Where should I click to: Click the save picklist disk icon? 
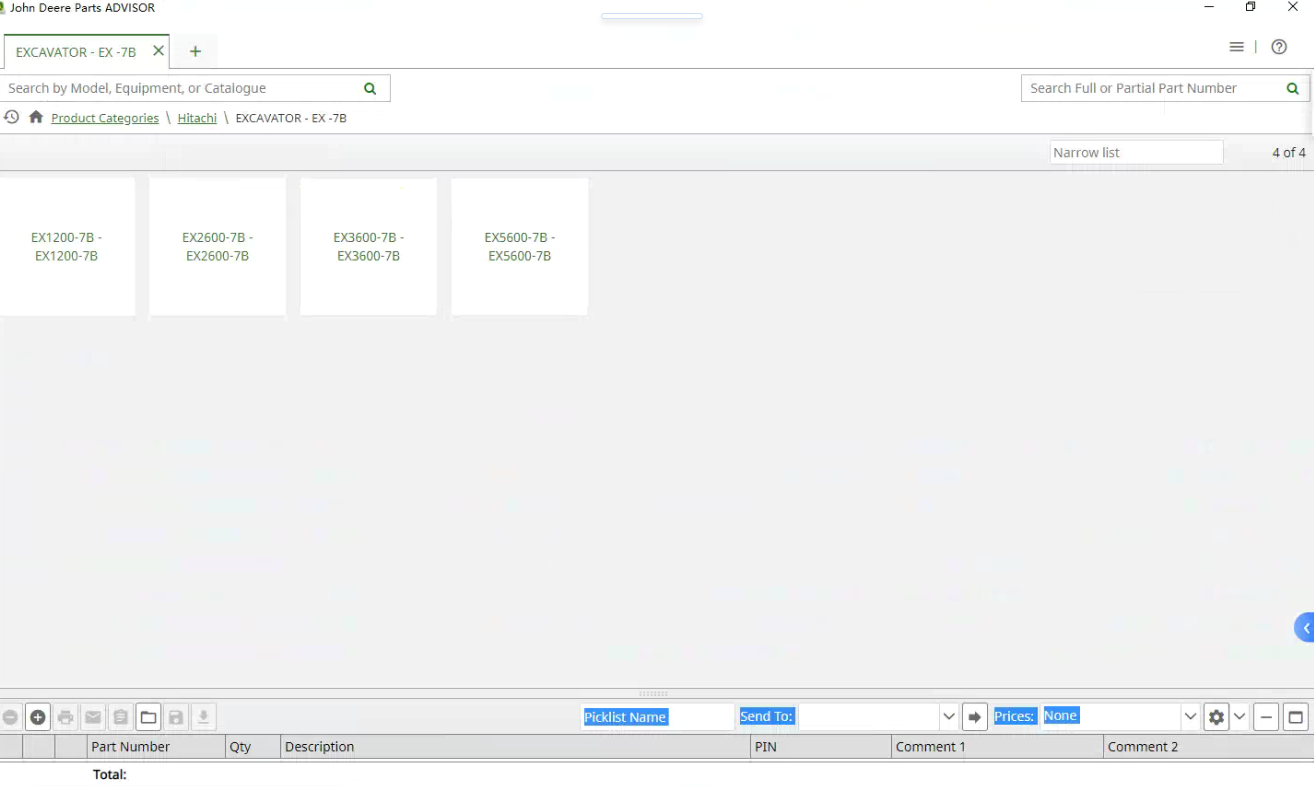point(176,717)
